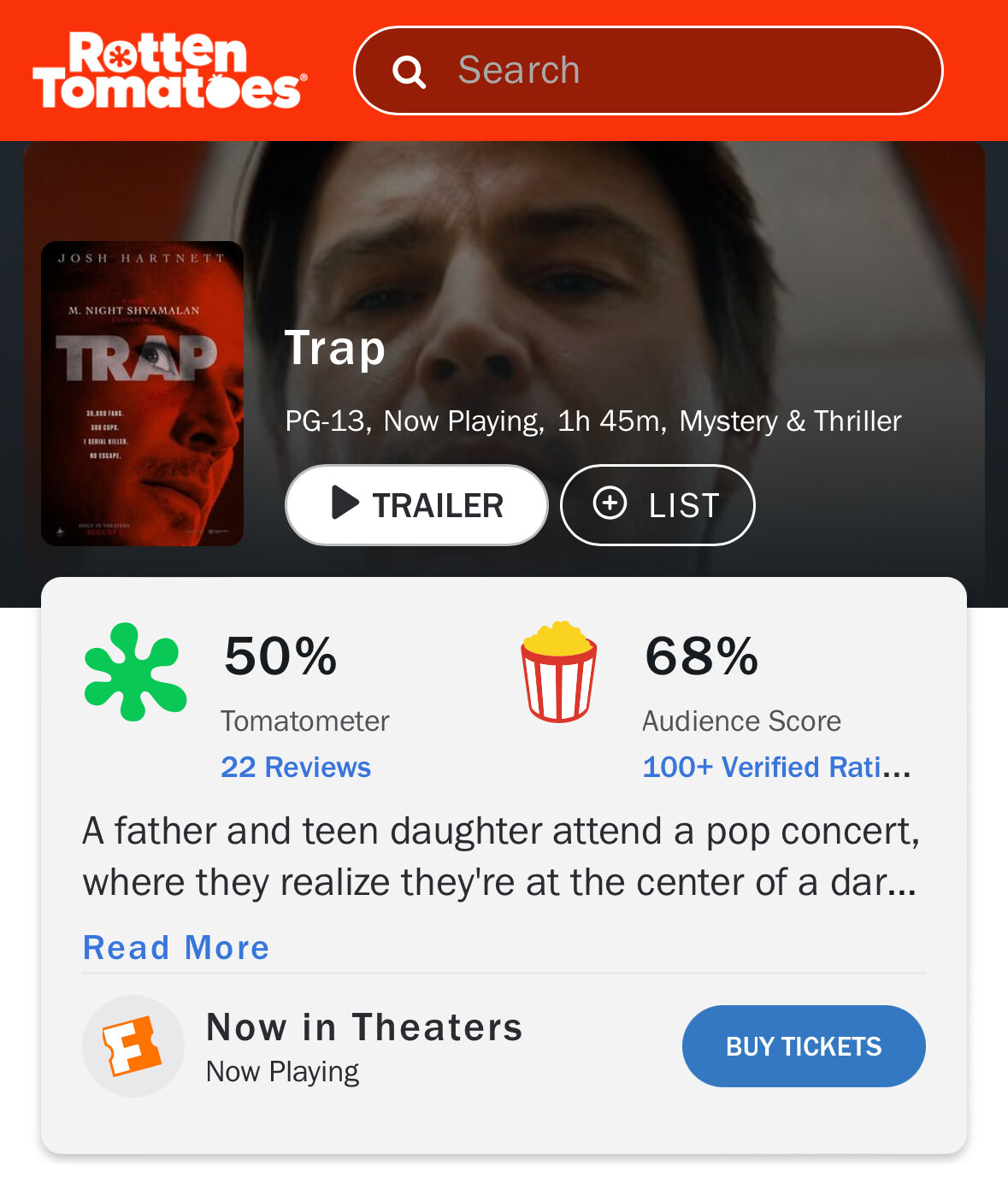This screenshot has width=1008, height=1183.
Task: Play the Trap trailer
Action: click(416, 505)
